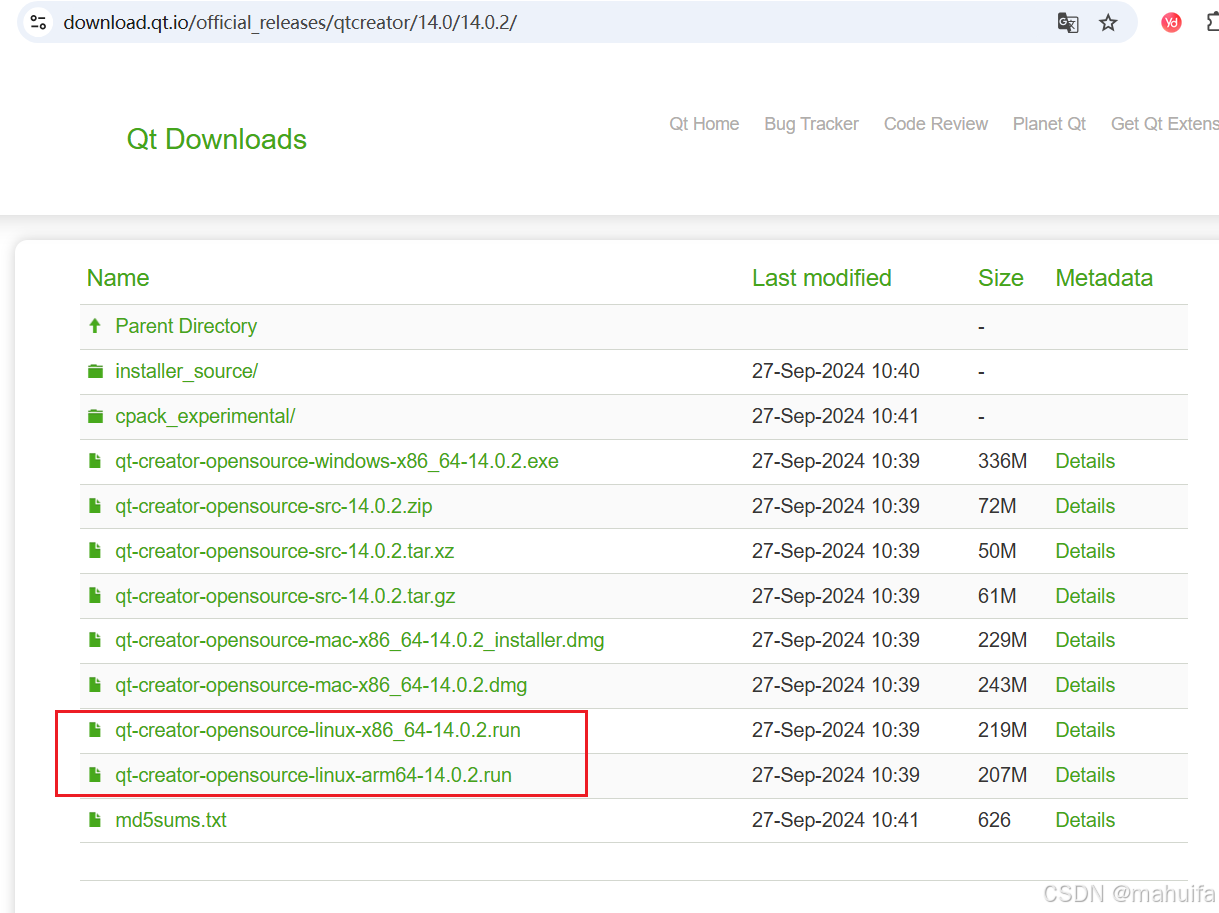
Task: Click the cpack_experimental folder icon
Action: [x=95, y=416]
